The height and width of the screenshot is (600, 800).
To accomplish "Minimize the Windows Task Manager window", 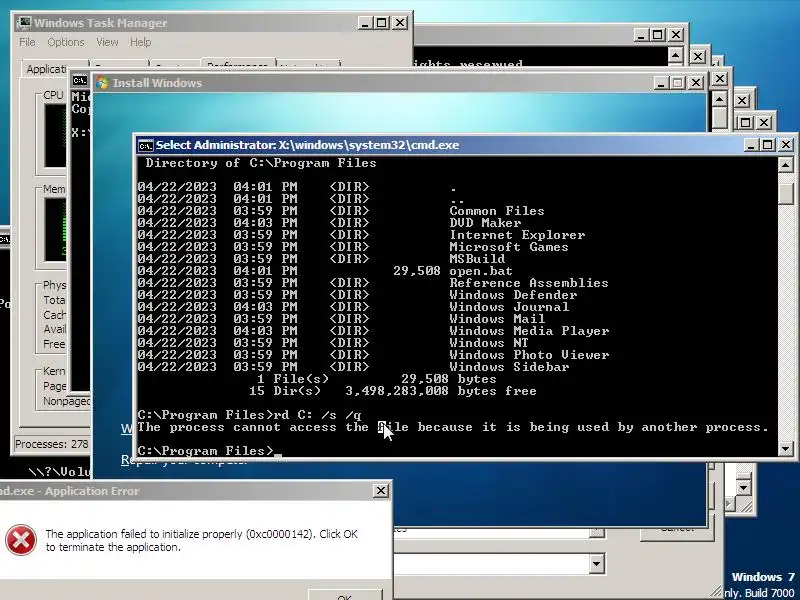I will pyautogui.click(x=365, y=23).
